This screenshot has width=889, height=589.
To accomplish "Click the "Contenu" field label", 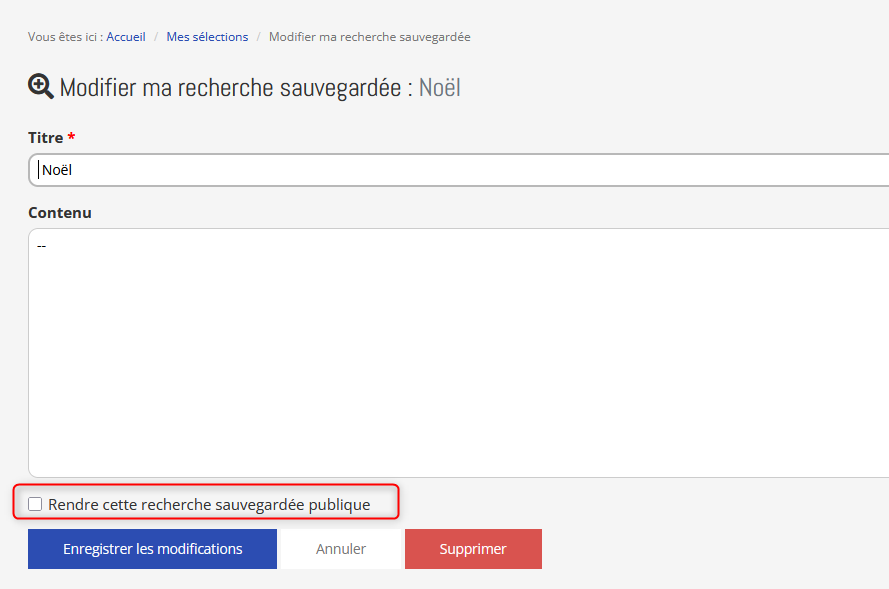I will (x=60, y=213).
